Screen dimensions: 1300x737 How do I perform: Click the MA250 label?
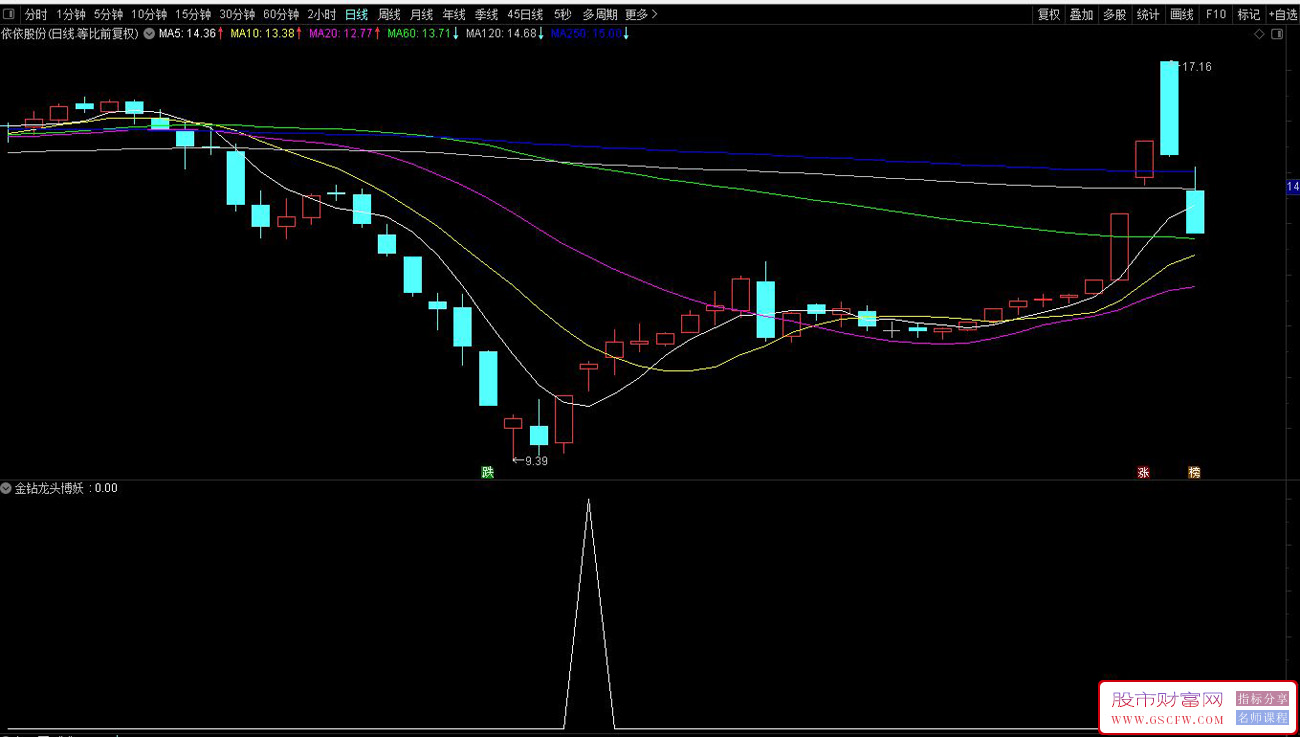click(589, 34)
